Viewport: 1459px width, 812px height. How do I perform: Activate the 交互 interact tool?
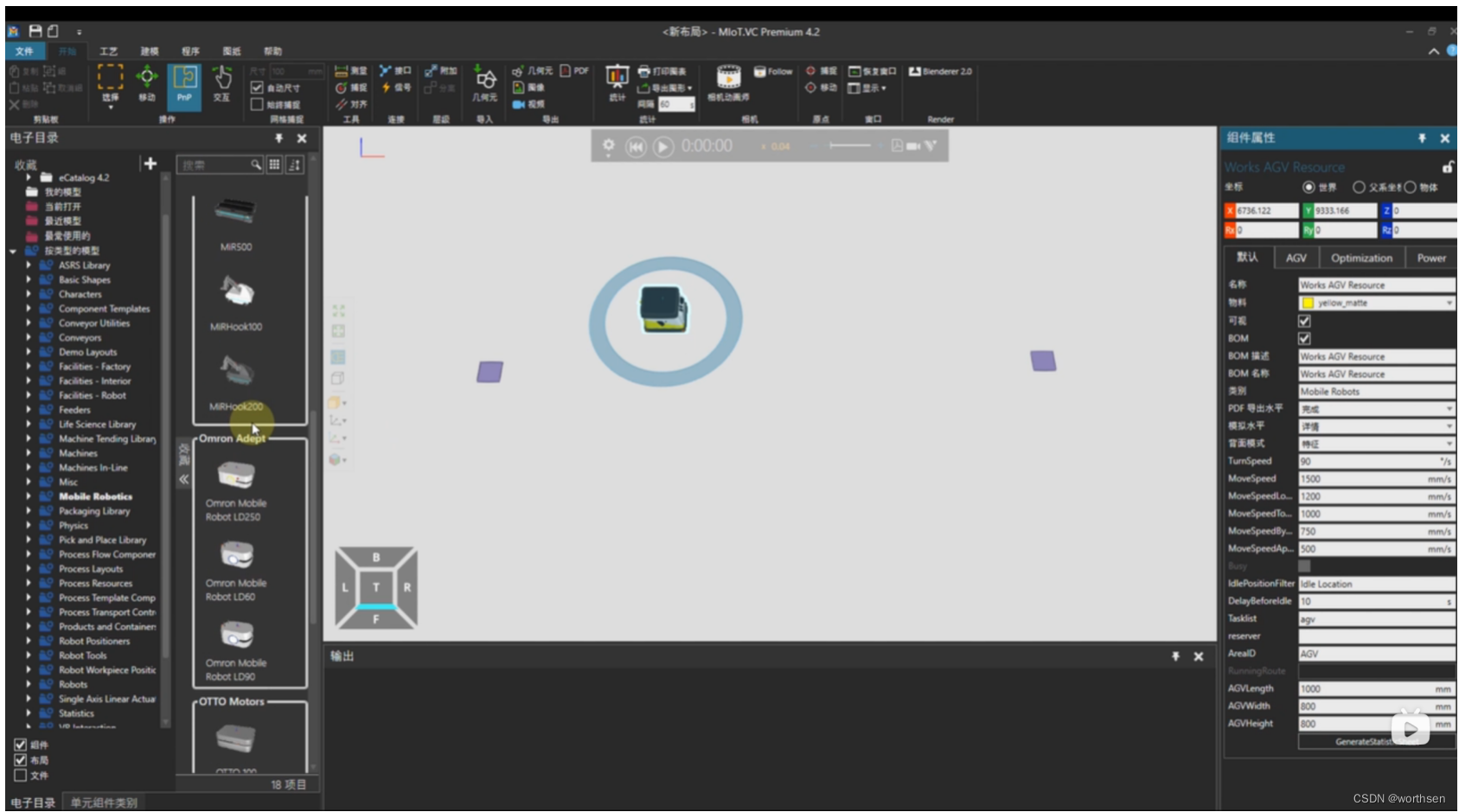(x=221, y=84)
